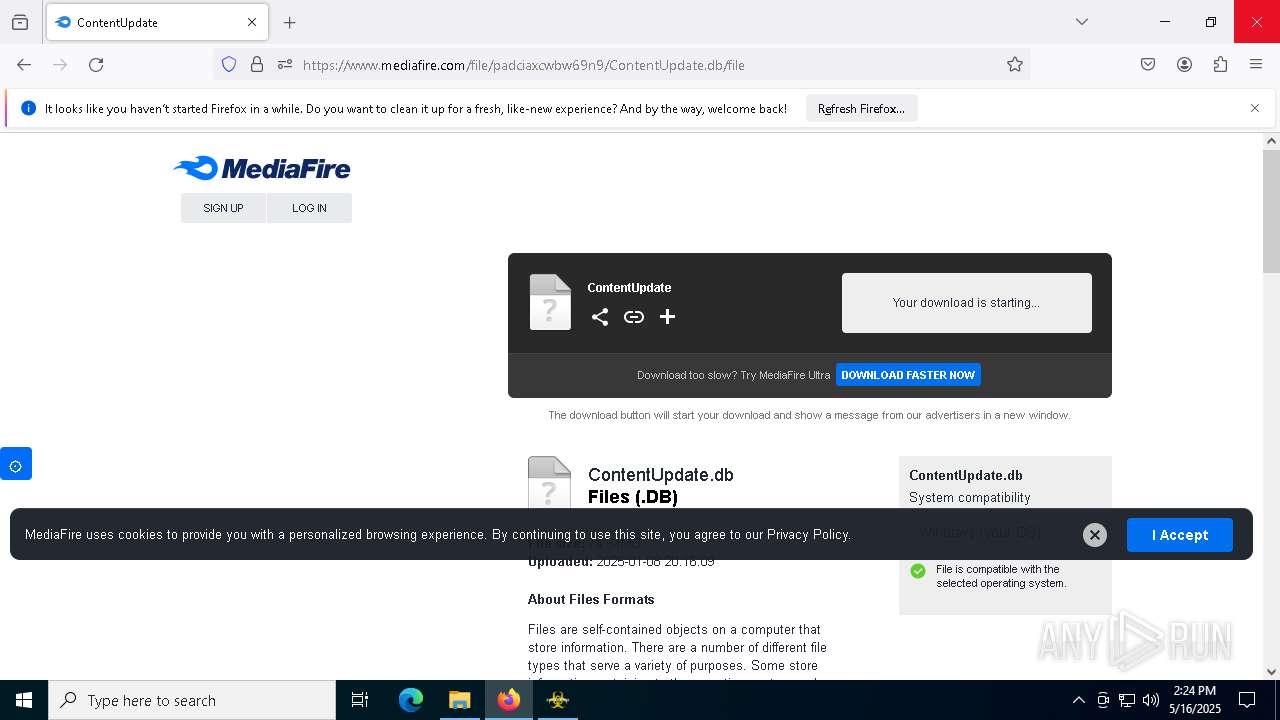Add ContentUpdate to my files
The width and height of the screenshot is (1280, 720).
[x=667, y=317]
